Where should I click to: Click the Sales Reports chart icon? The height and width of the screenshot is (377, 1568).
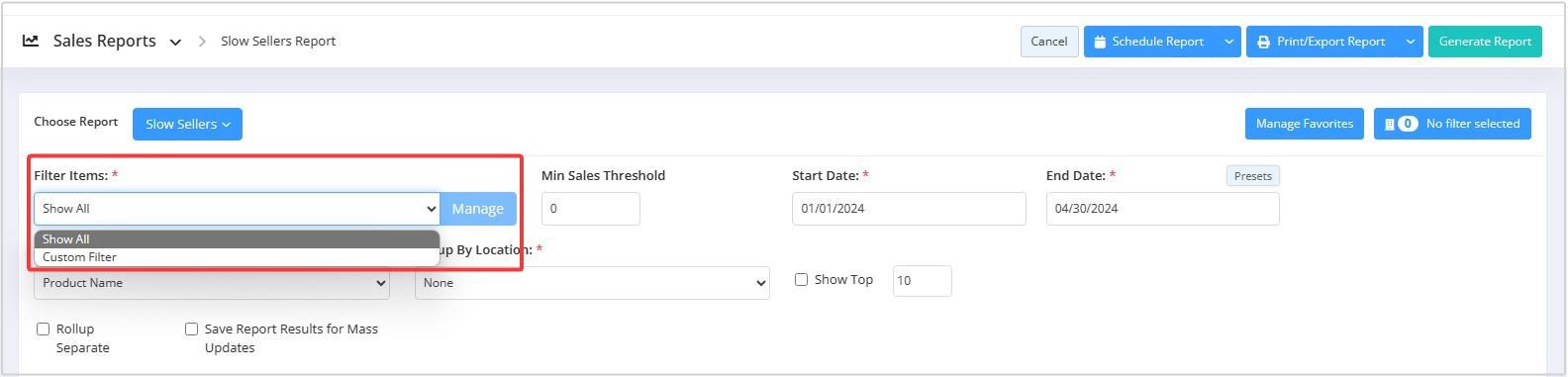click(31, 41)
